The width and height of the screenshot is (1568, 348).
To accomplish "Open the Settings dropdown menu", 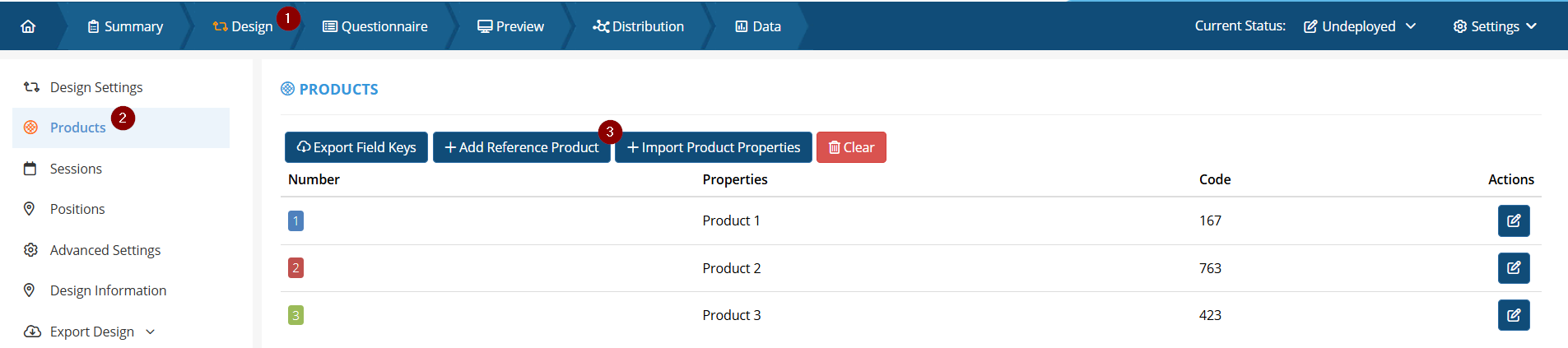I will point(1495,26).
